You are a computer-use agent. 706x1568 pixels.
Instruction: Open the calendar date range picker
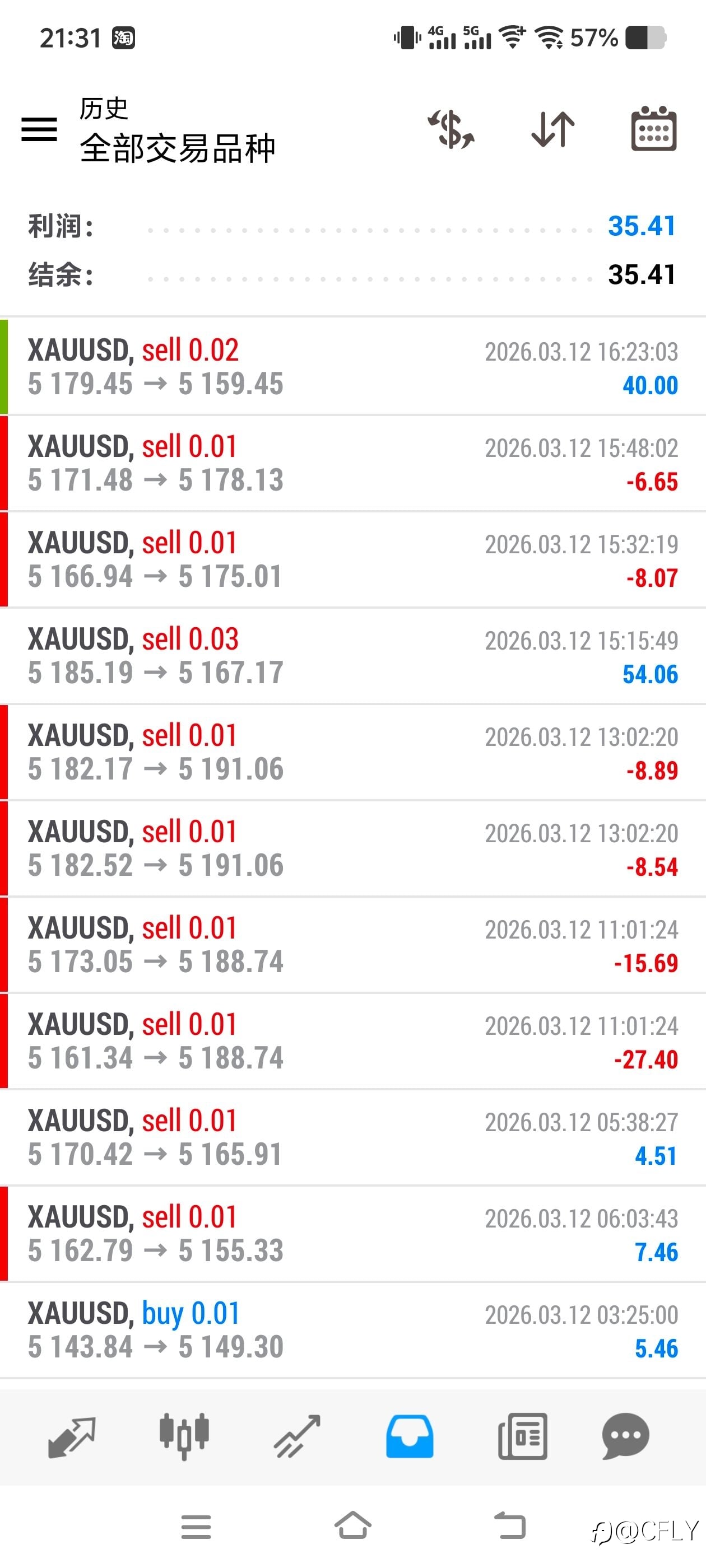click(x=654, y=130)
